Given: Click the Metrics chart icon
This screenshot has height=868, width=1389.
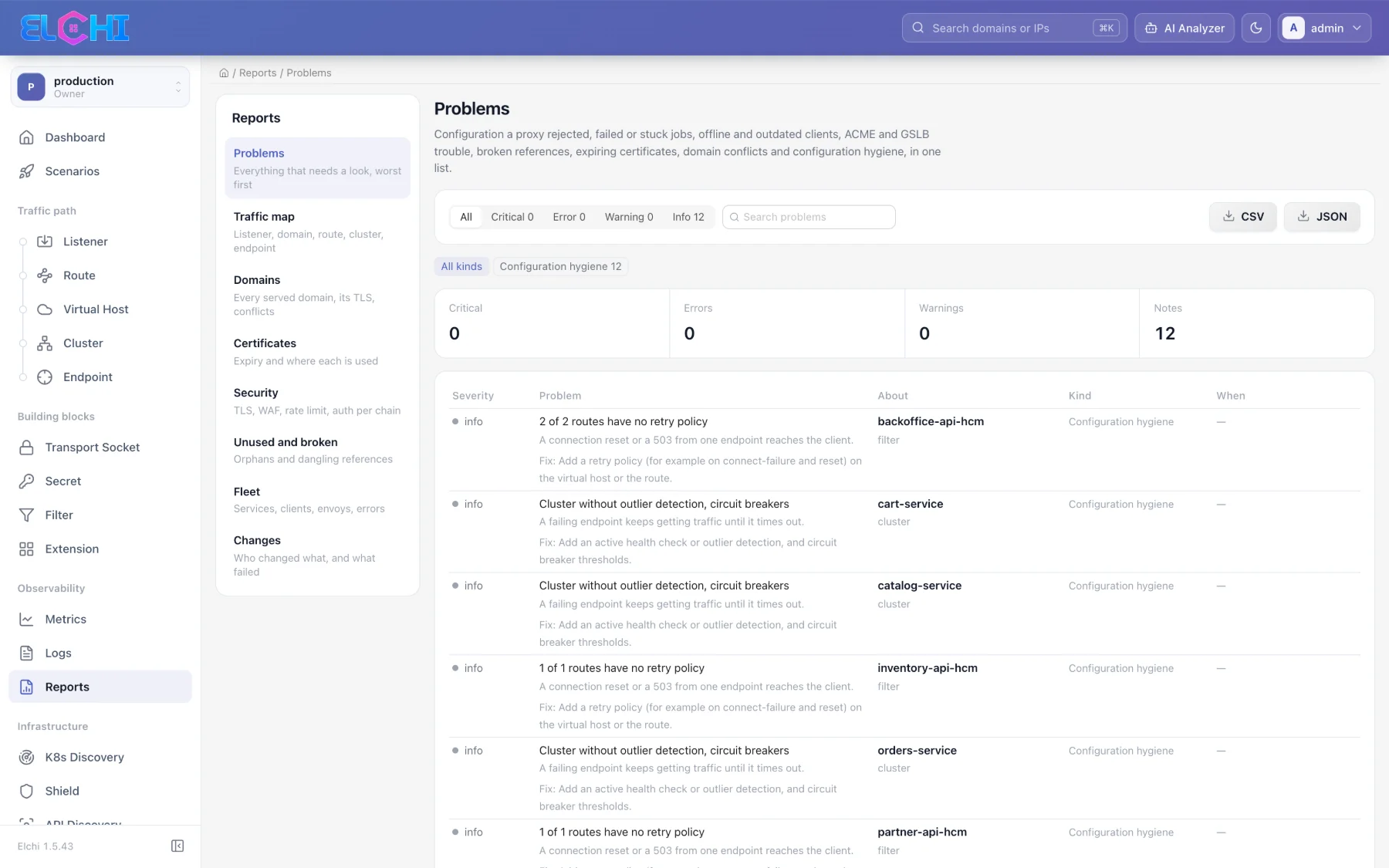Looking at the screenshot, I should [26, 620].
